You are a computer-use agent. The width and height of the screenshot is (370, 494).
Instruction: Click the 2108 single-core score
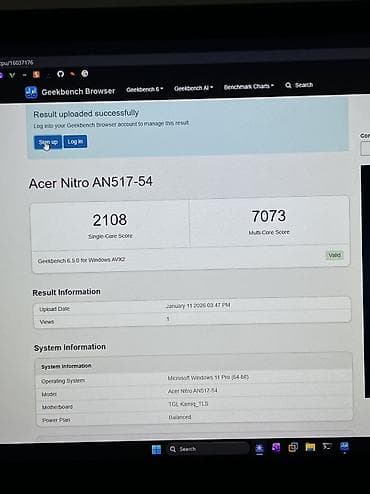pyautogui.click(x=110, y=220)
